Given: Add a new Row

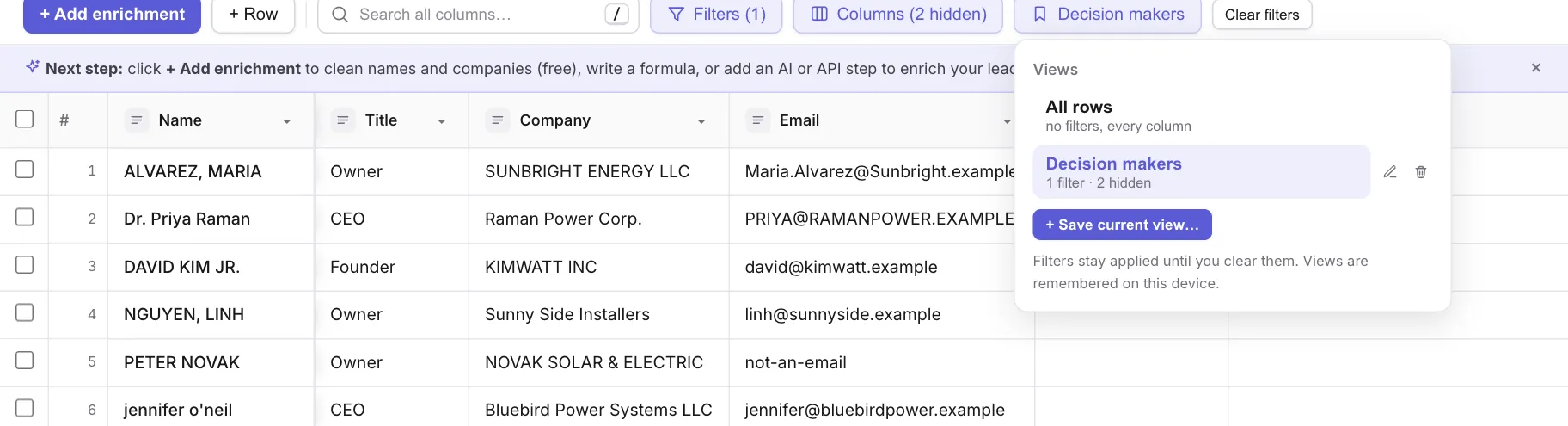Looking at the screenshot, I should (x=254, y=15).
